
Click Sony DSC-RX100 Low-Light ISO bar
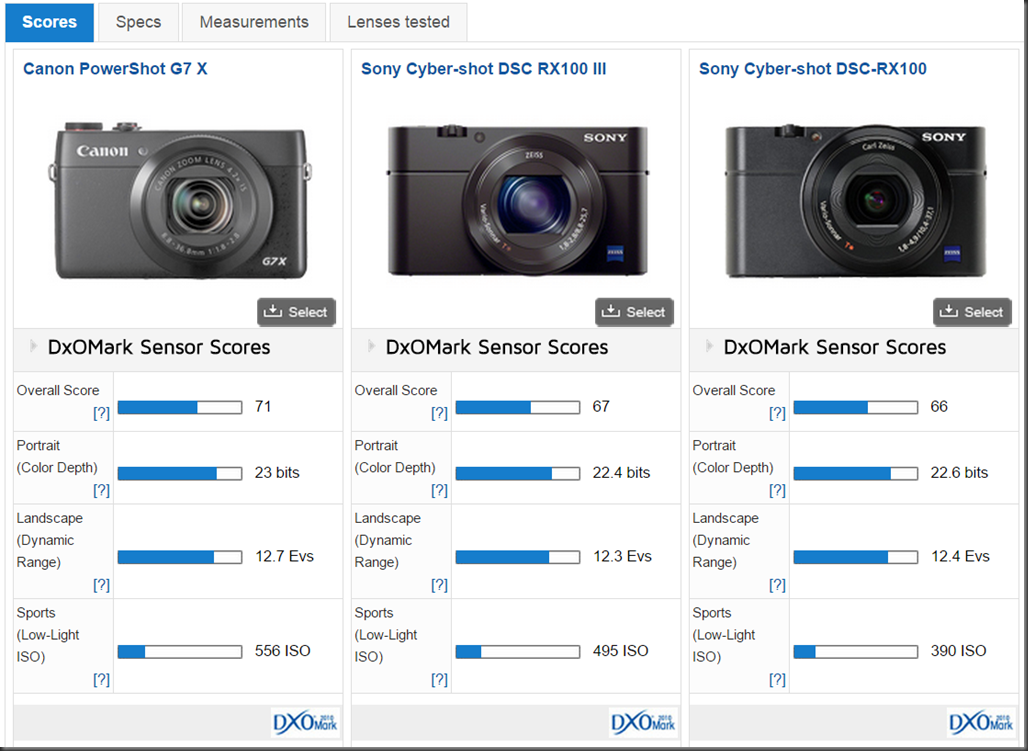(856, 651)
